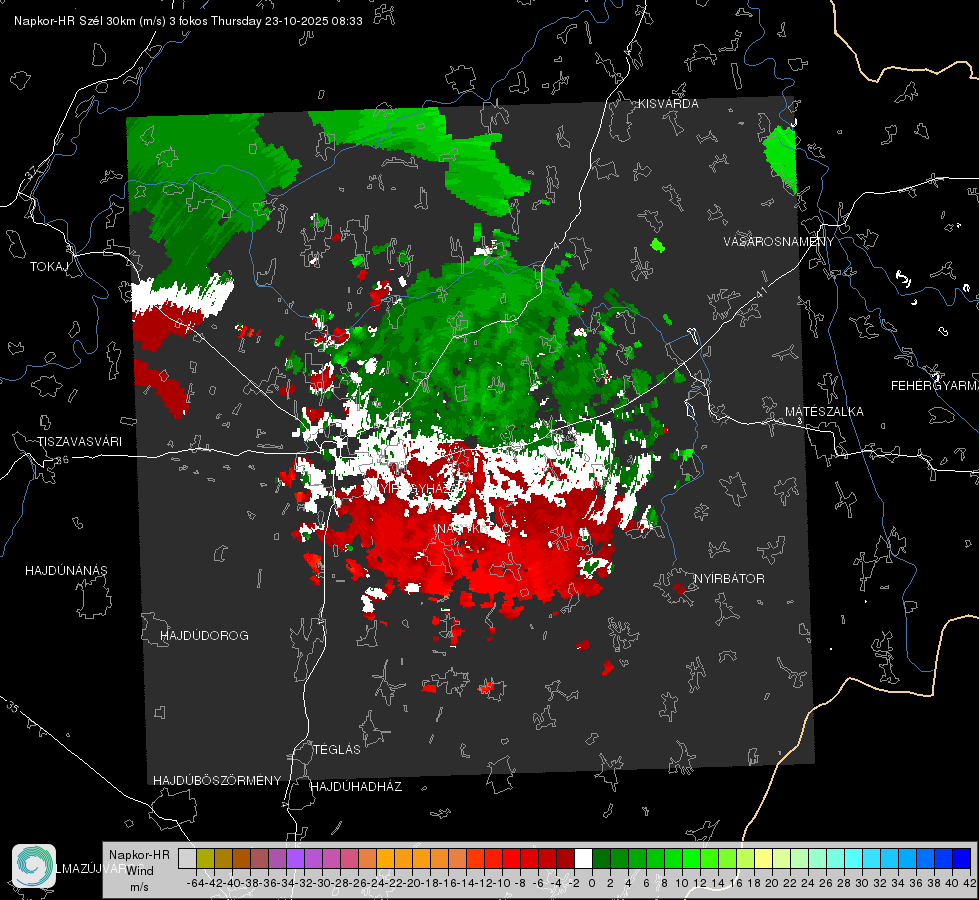Click the KISVÁRDA city label

(668, 104)
